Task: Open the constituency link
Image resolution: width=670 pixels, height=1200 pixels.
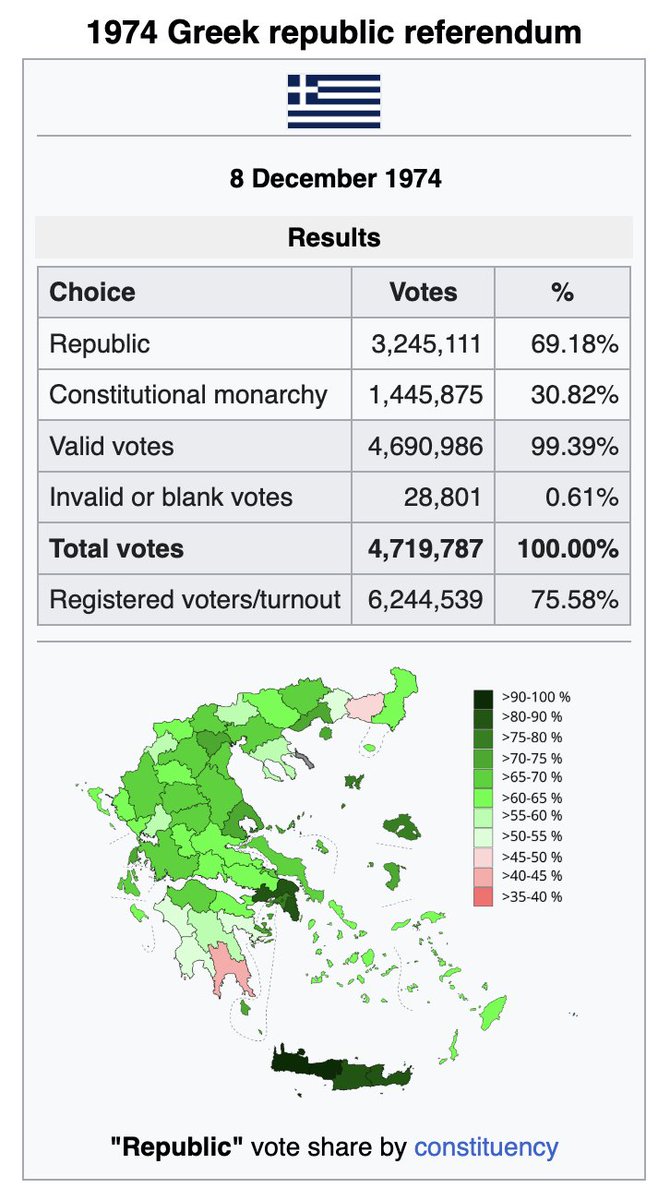Action: [486, 1146]
